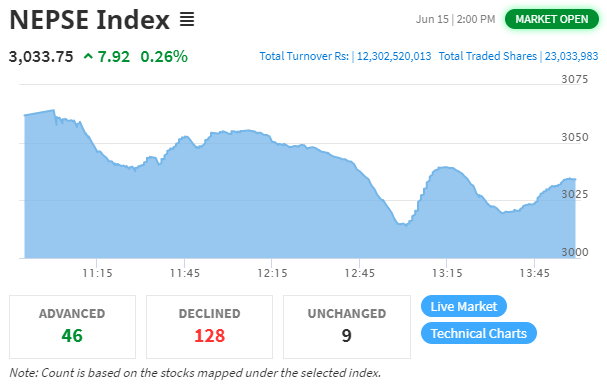Click the 13:45 time axis marker
Viewport: 607px width, 390px height.
click(x=534, y=273)
